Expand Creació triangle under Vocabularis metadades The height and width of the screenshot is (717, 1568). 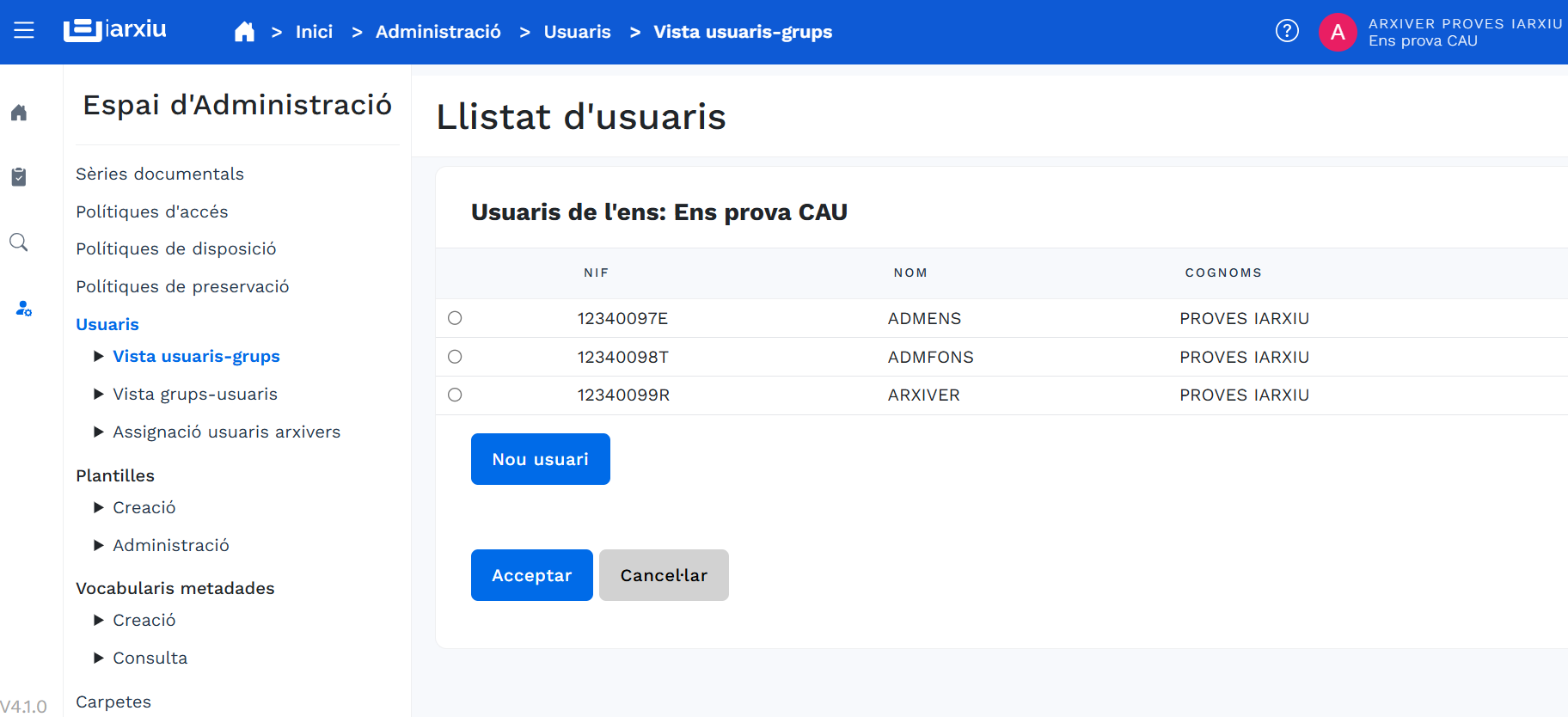(99, 620)
